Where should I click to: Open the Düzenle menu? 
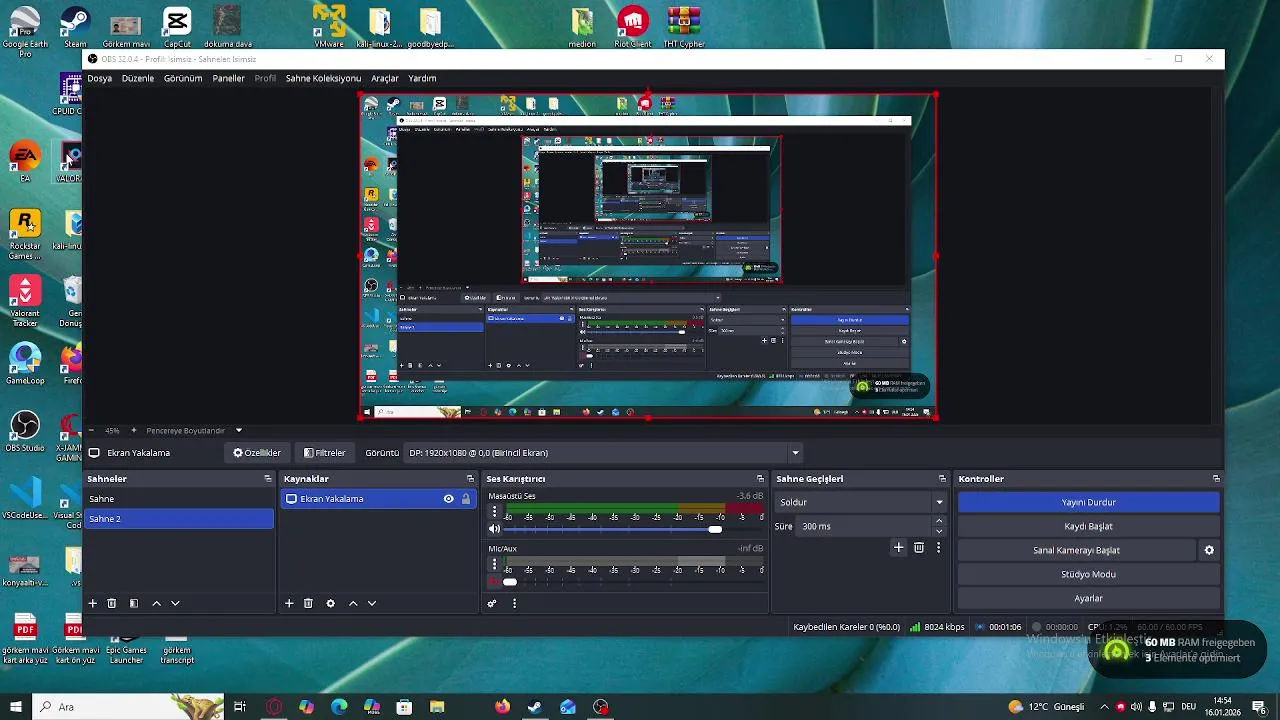[x=138, y=78]
